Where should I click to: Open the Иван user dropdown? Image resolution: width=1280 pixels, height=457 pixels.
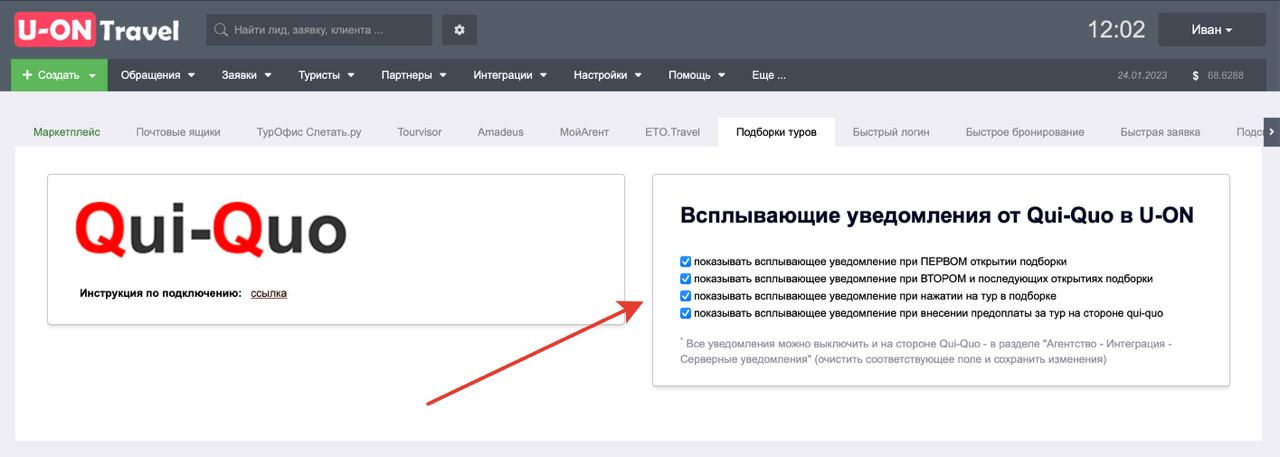coord(1211,29)
